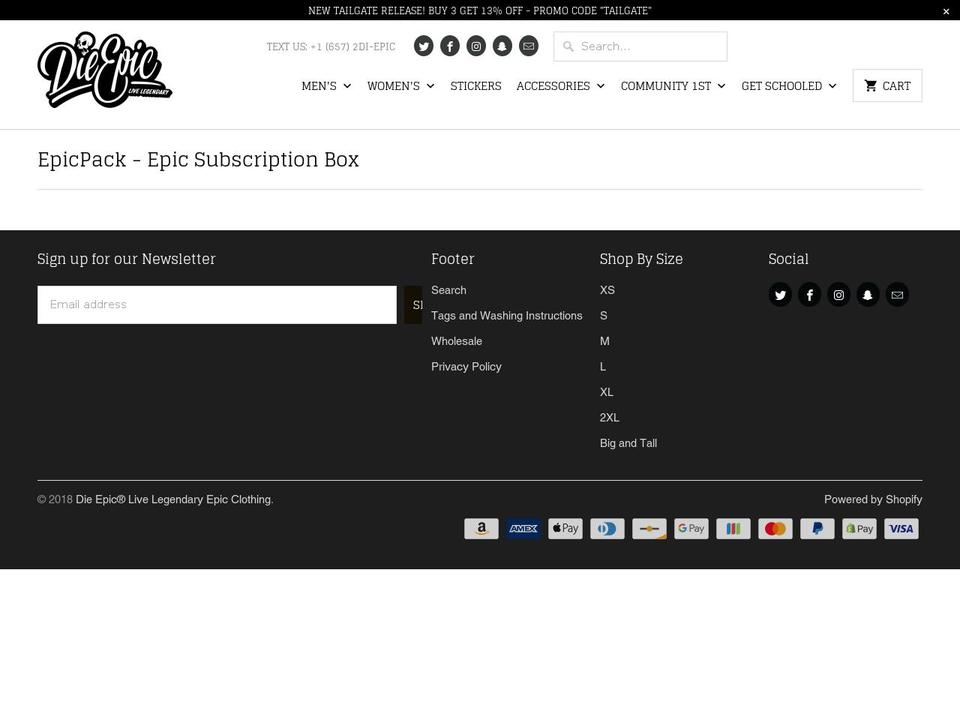The width and height of the screenshot is (960, 720).
Task: Select the M size link
Action: [x=604, y=342]
